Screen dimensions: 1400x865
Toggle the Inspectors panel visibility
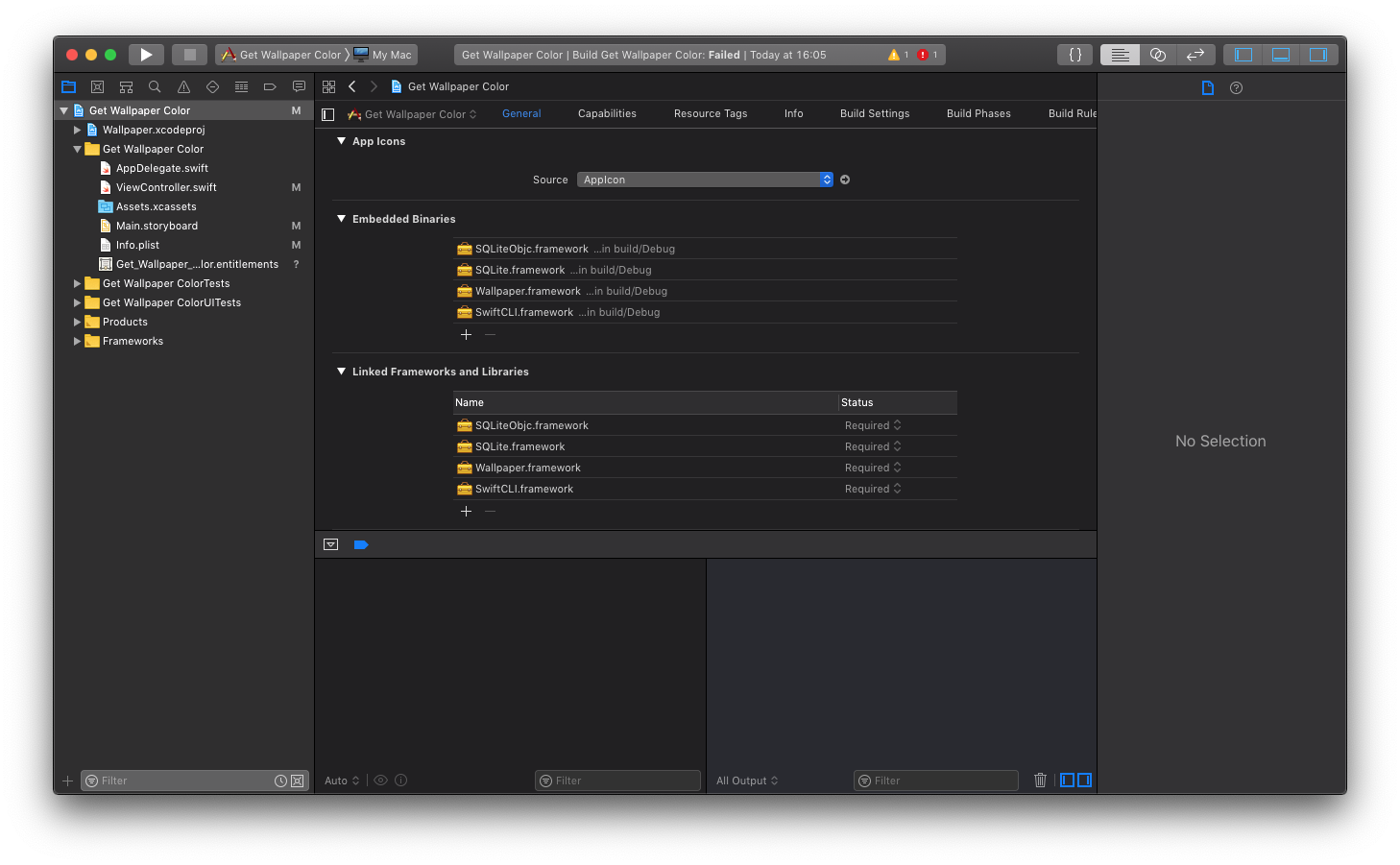[x=1318, y=55]
